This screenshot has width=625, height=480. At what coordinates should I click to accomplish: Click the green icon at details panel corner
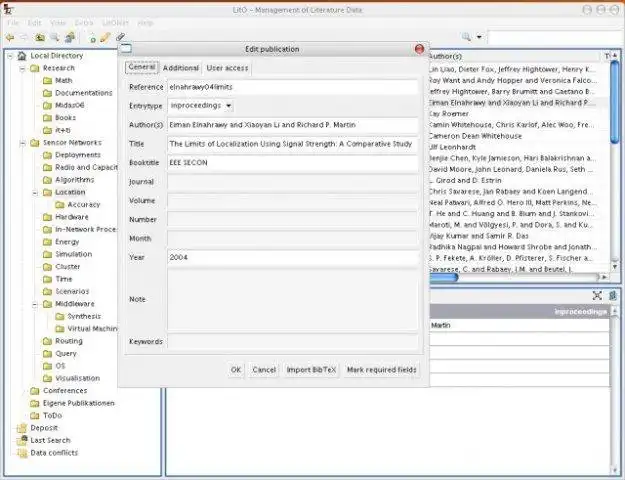click(613, 295)
